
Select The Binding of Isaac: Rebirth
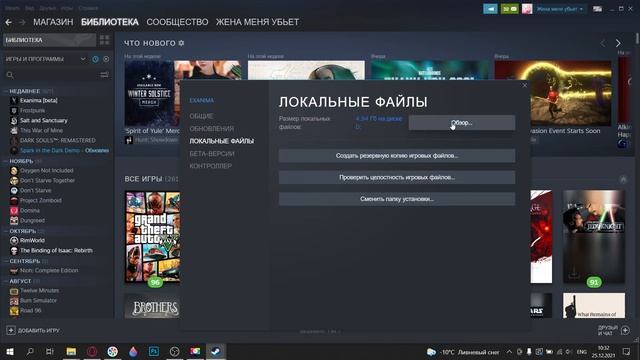(56, 251)
